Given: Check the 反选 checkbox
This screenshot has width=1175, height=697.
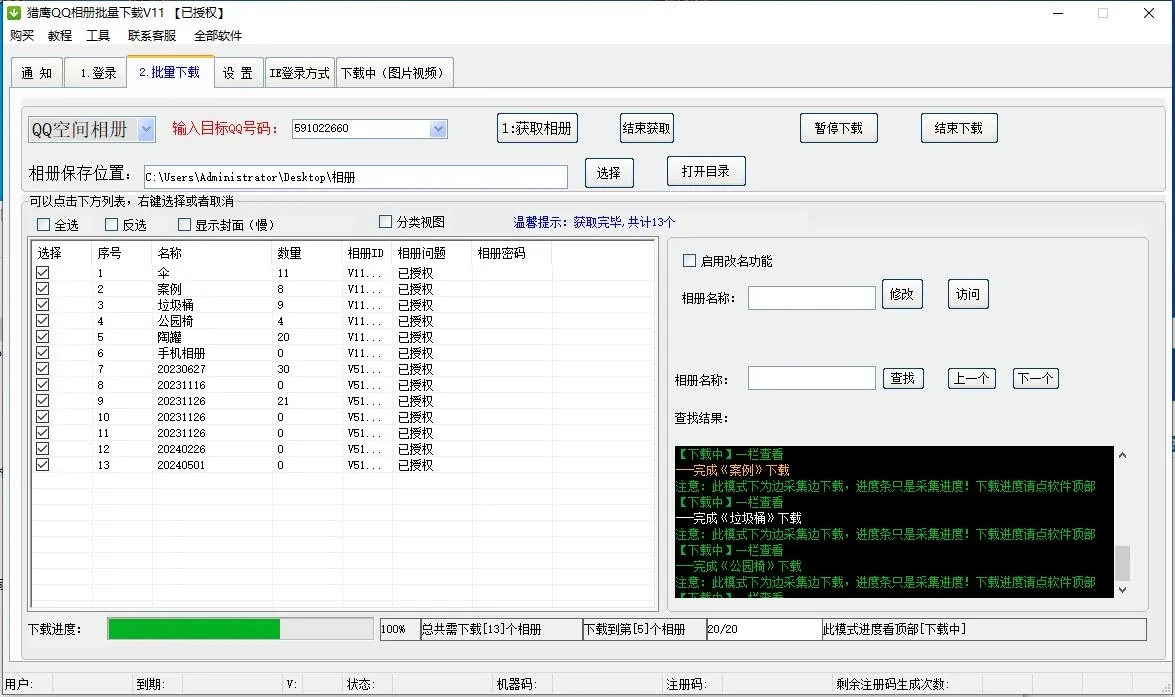Looking at the screenshot, I should [x=112, y=225].
